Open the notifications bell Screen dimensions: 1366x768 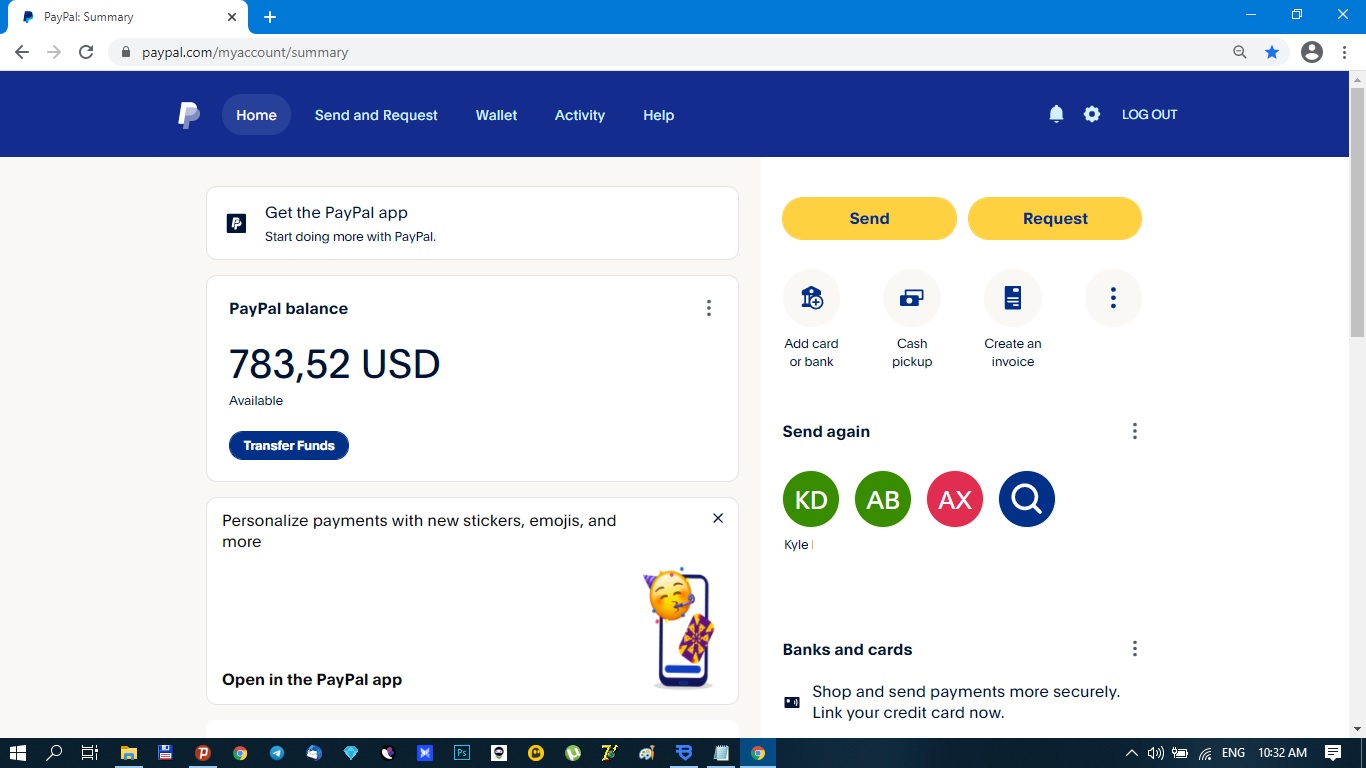click(1056, 114)
